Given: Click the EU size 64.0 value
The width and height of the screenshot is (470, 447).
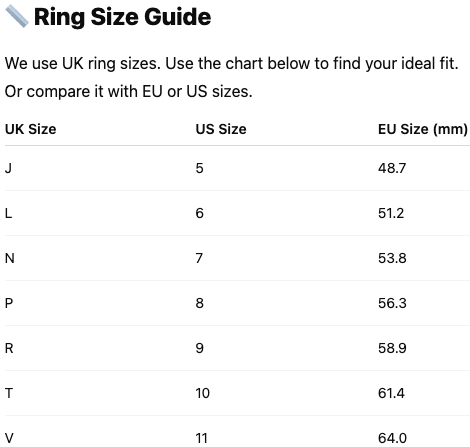Looking at the screenshot, I should click(392, 438).
